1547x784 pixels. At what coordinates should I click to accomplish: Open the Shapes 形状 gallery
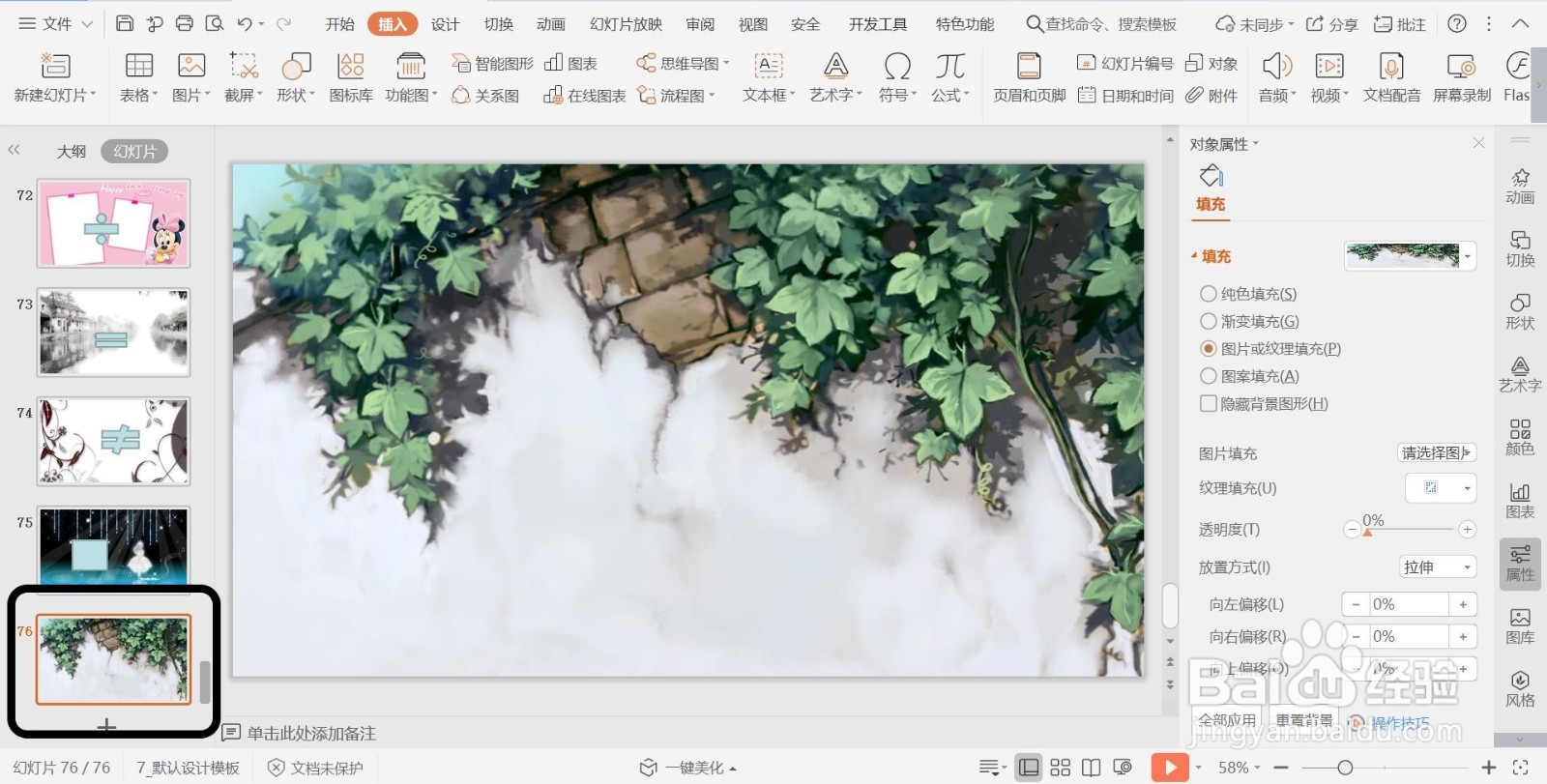(296, 77)
